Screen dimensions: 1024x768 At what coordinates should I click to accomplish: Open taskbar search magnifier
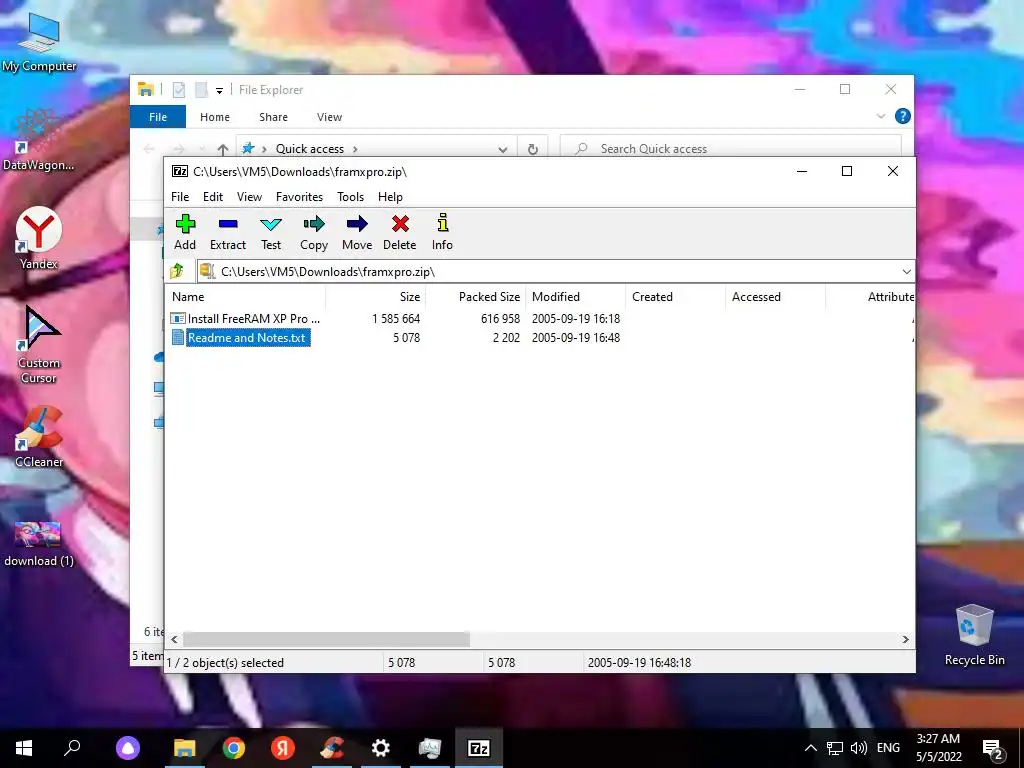(72, 748)
